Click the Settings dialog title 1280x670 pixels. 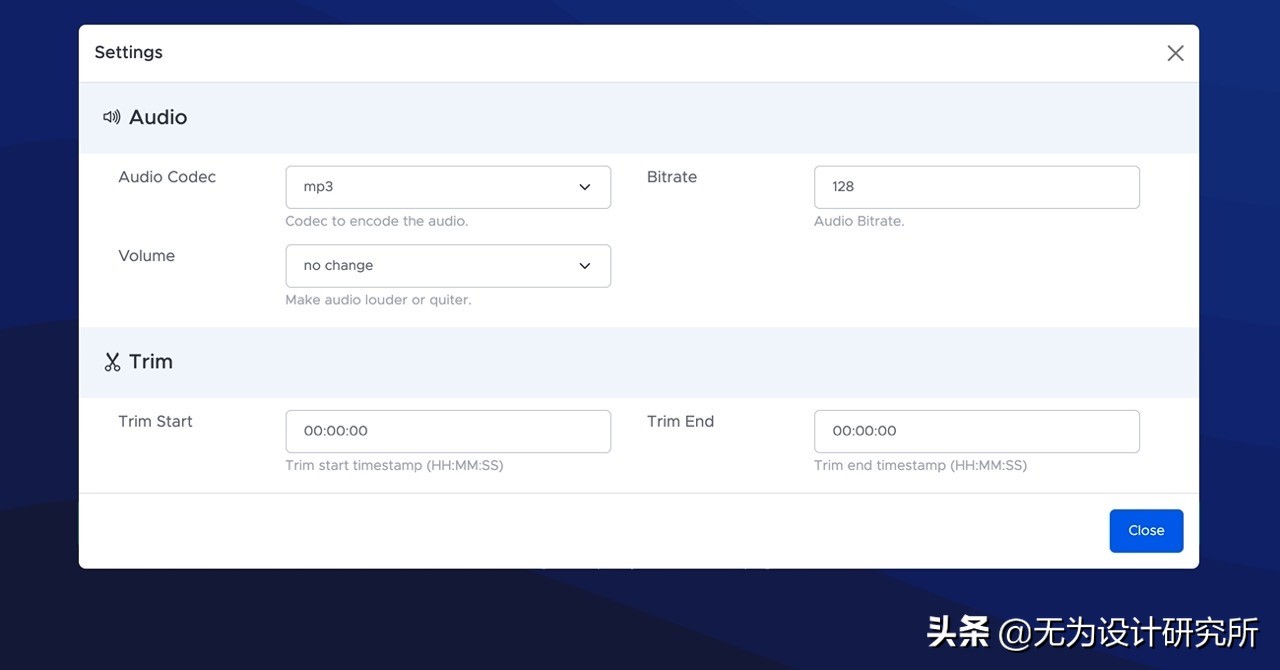128,52
